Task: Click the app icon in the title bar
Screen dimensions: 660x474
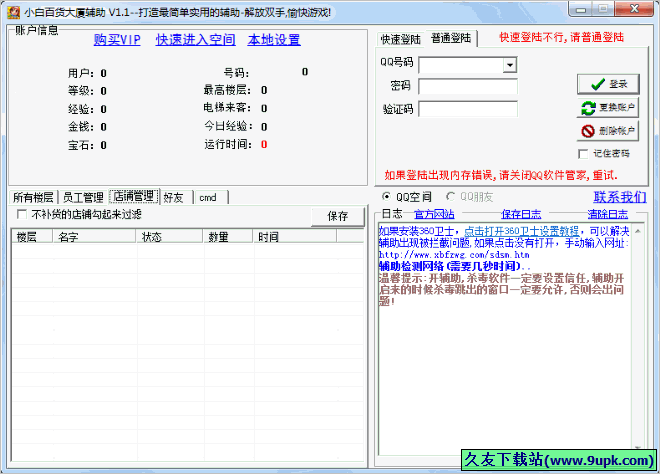Action: (x=13, y=12)
